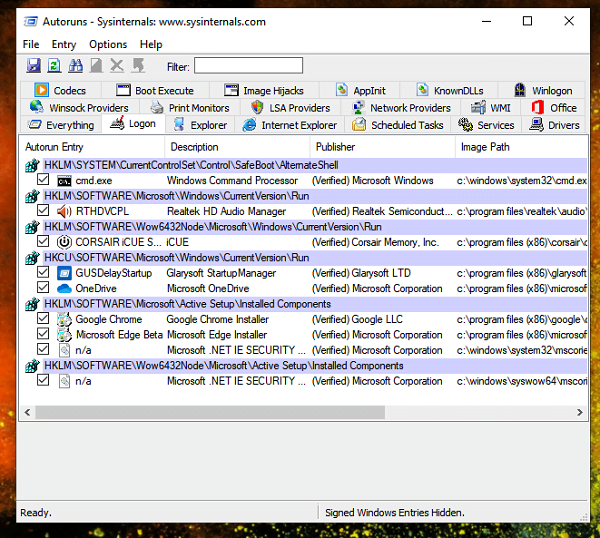Select the Codecs tab

pyautogui.click(x=60, y=91)
